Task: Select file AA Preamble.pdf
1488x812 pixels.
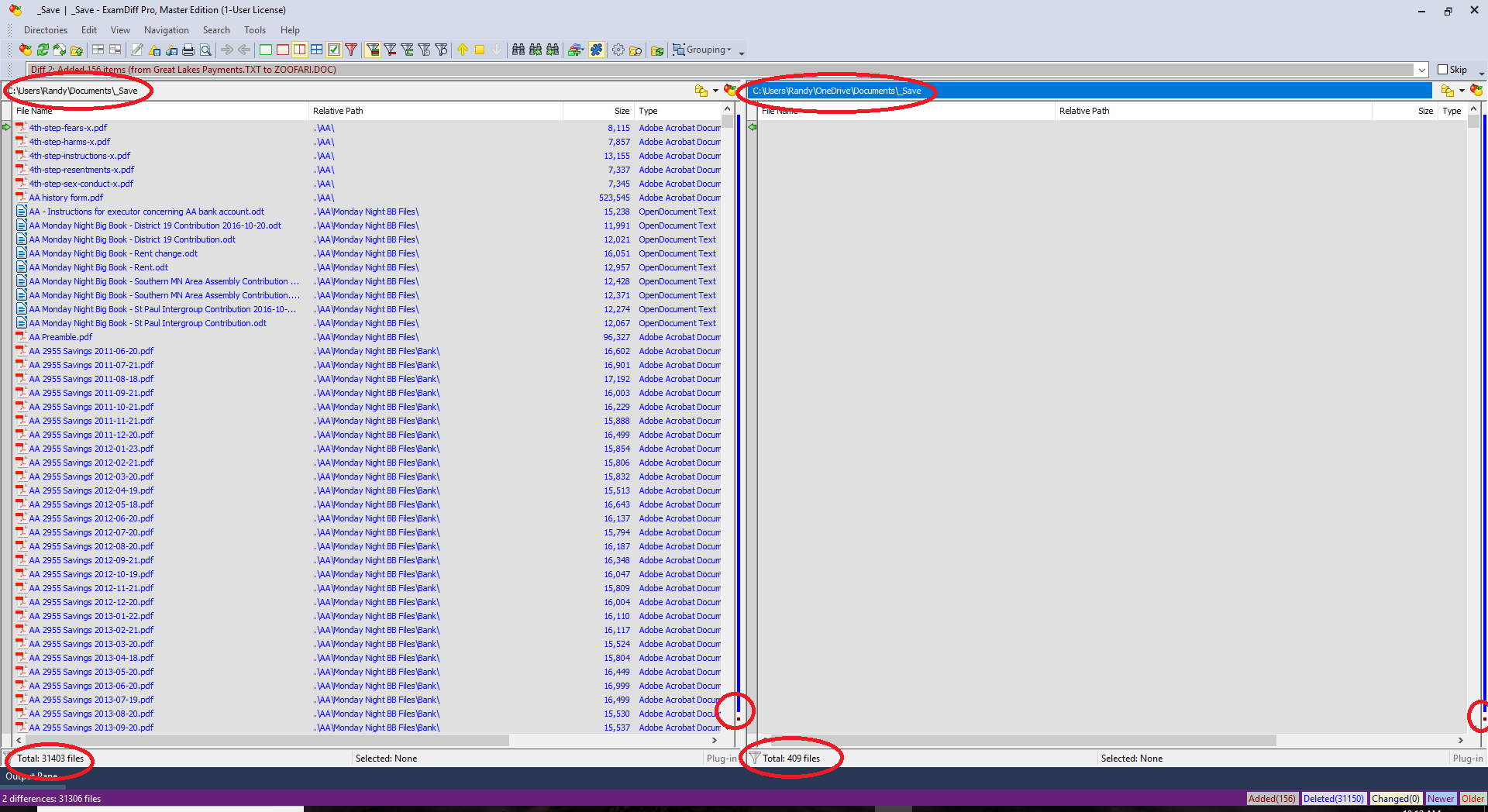Action: 60,337
